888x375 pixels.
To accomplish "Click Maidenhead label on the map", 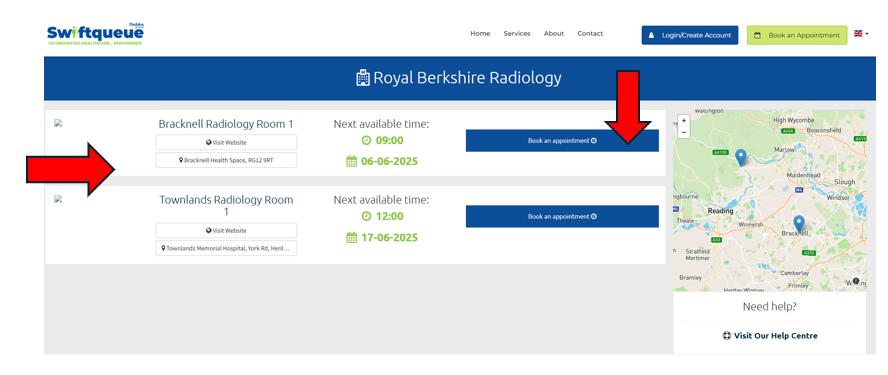I will tap(803, 176).
